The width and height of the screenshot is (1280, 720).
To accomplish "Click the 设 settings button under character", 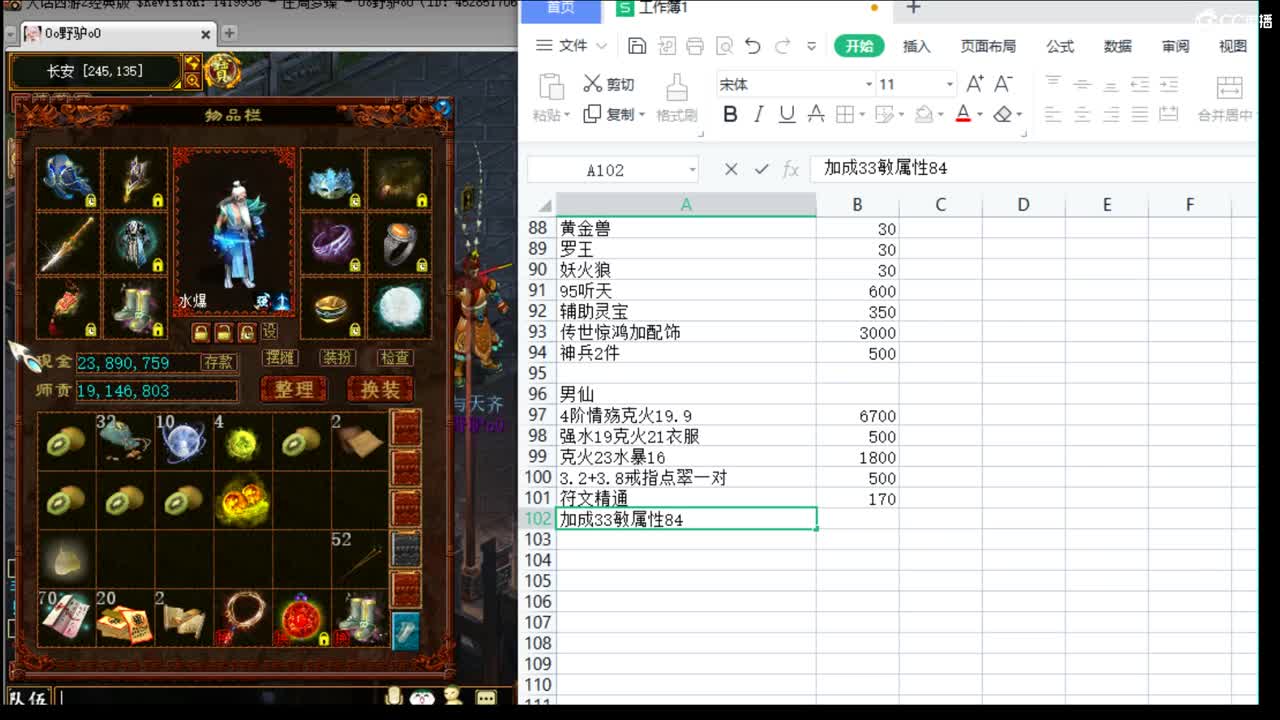I will click(269, 331).
